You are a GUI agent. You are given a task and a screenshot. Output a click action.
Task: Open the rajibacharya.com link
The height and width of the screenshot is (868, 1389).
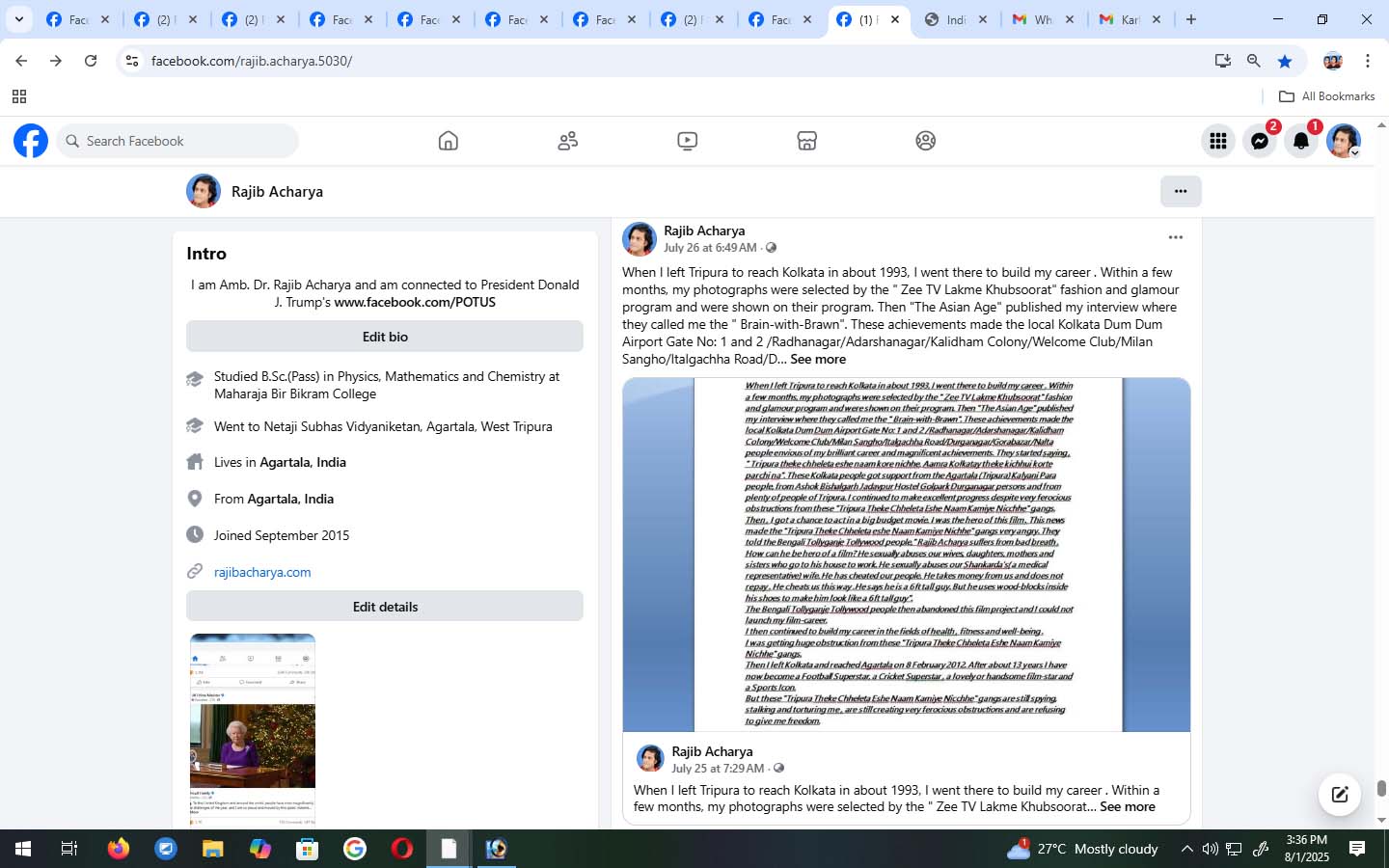262,572
